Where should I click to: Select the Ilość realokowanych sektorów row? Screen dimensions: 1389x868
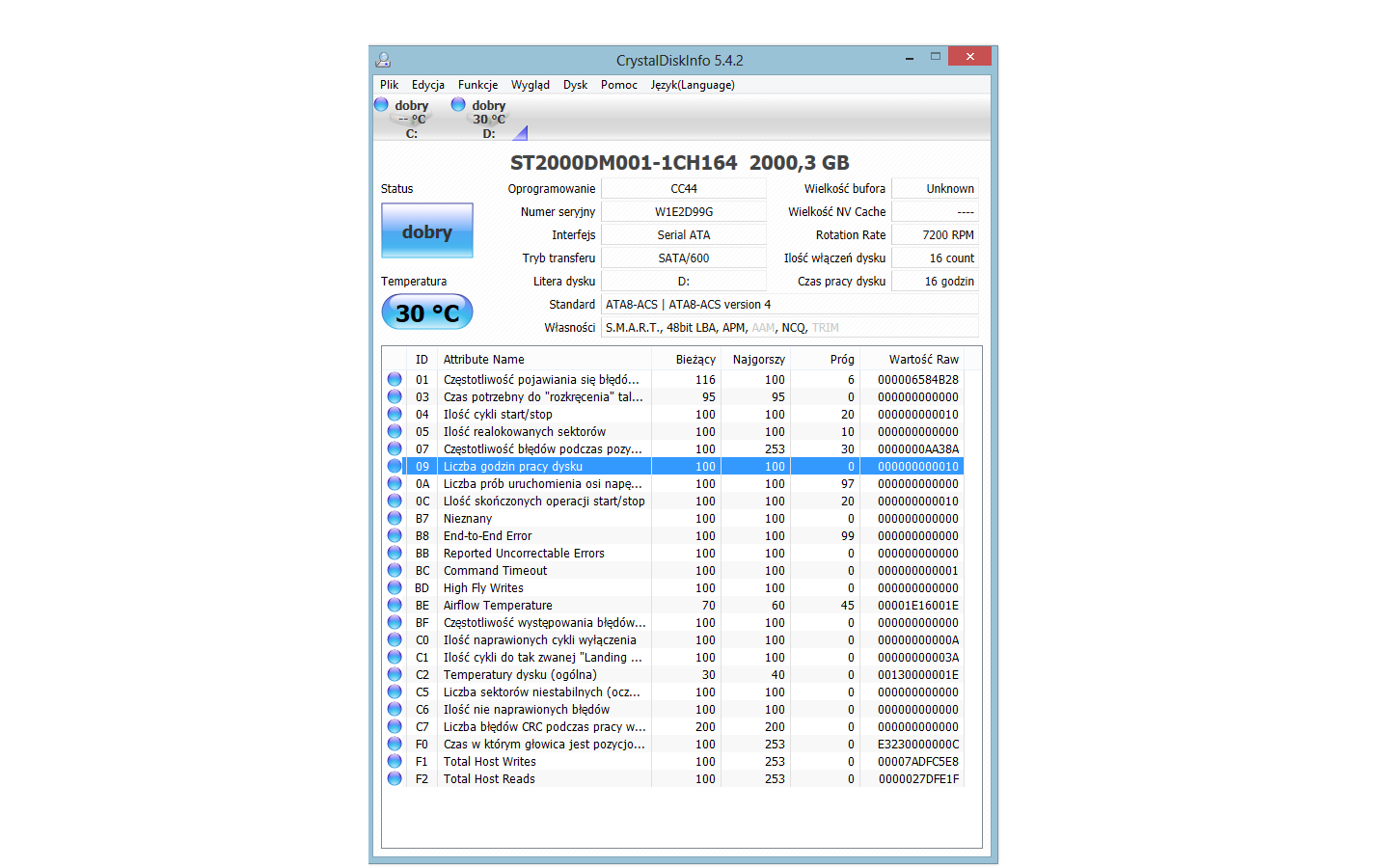pyautogui.click(x=673, y=431)
